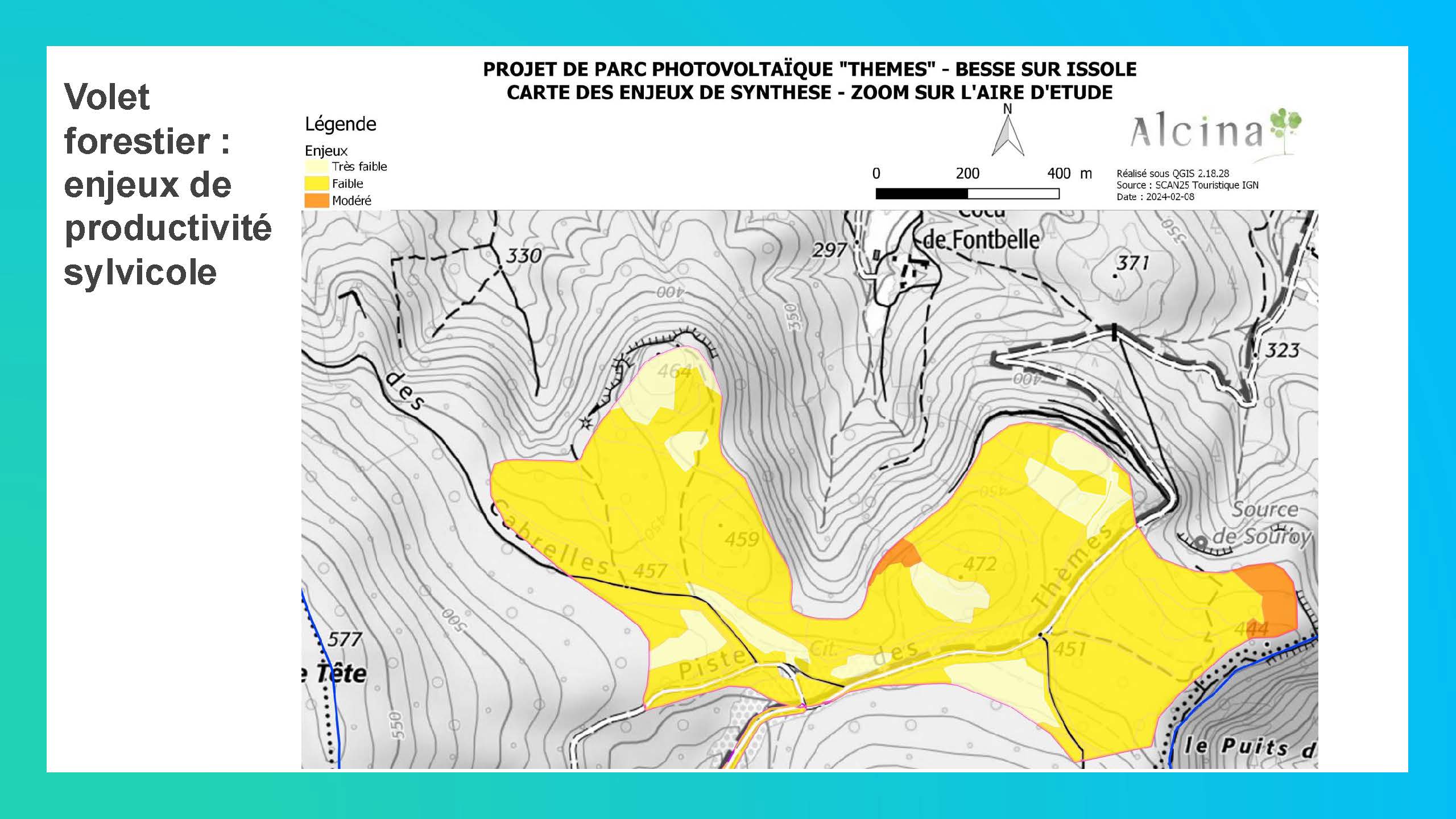Click the scale bar graphic
1456x819 pixels.
click(967, 194)
